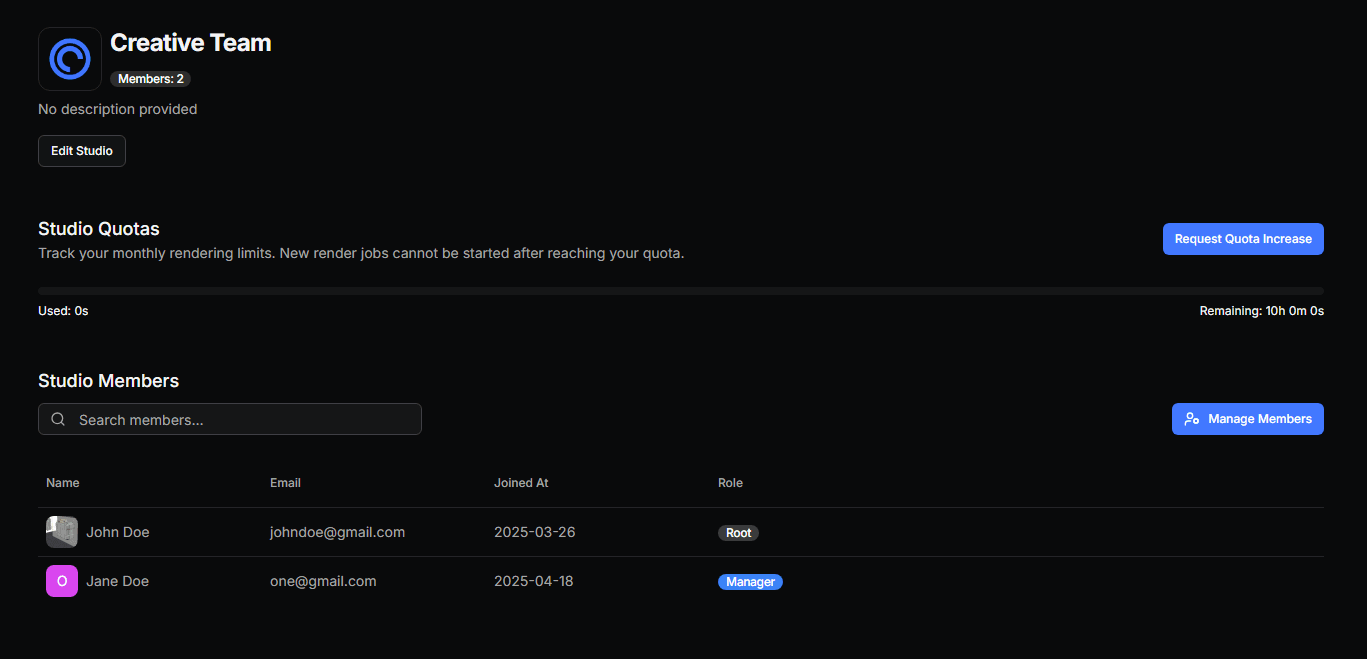Click Jane Doe's join date 2025-04-18

534,581
